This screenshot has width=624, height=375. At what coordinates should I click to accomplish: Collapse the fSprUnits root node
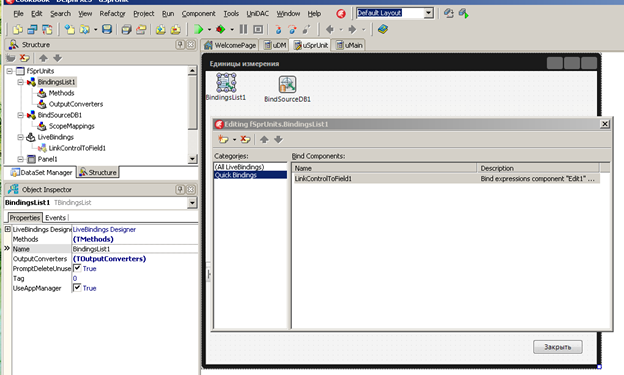[x=9, y=71]
